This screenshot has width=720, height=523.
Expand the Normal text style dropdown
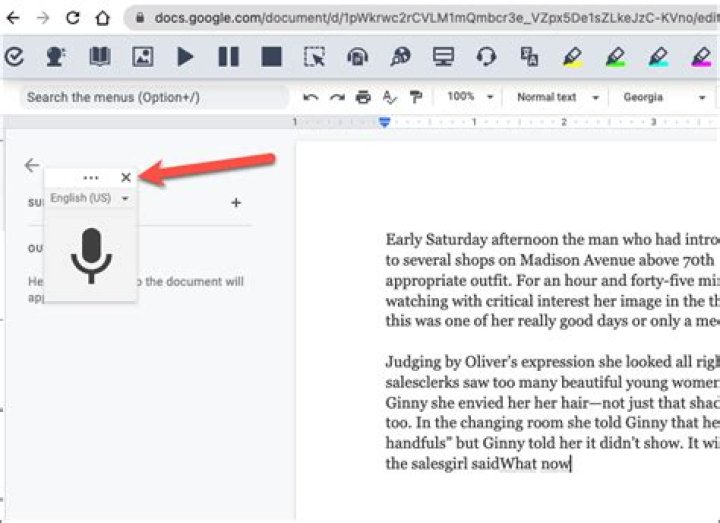pos(557,97)
